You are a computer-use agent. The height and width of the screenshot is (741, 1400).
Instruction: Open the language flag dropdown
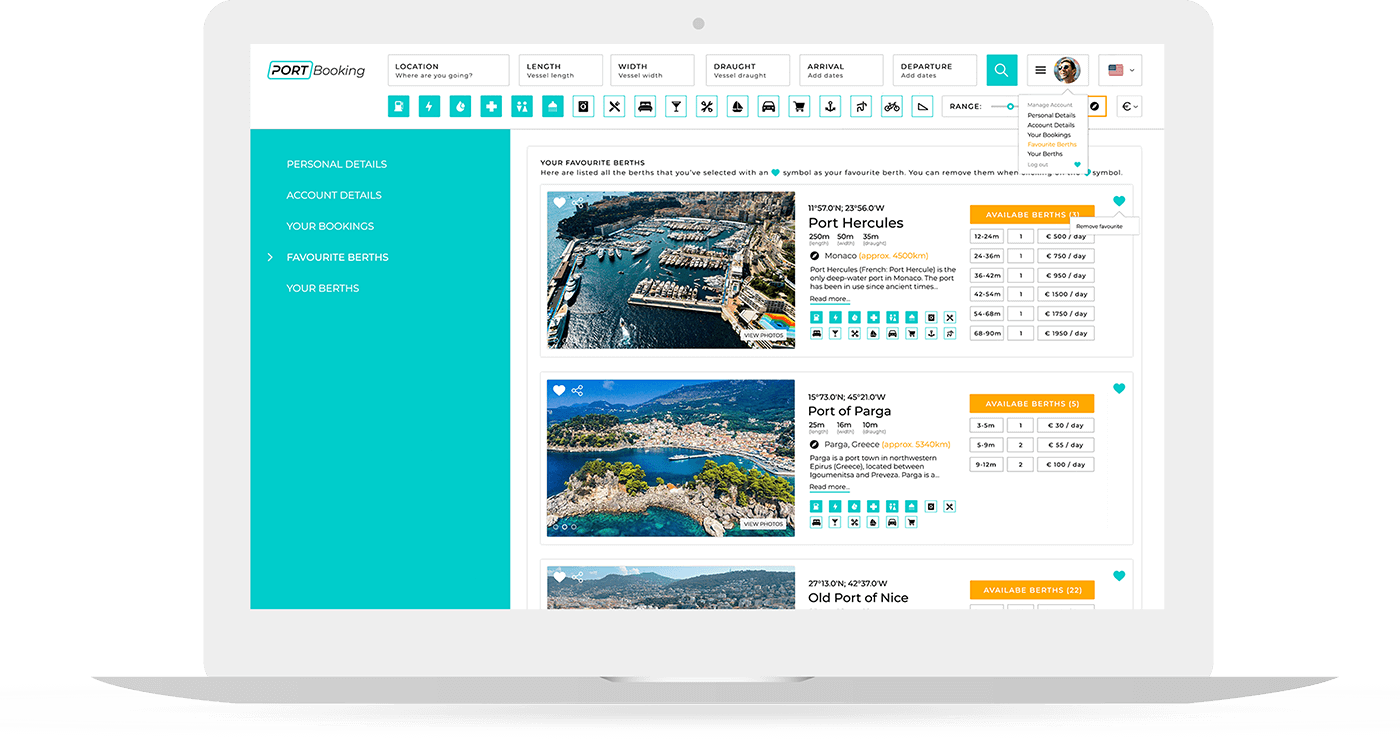pos(1120,70)
